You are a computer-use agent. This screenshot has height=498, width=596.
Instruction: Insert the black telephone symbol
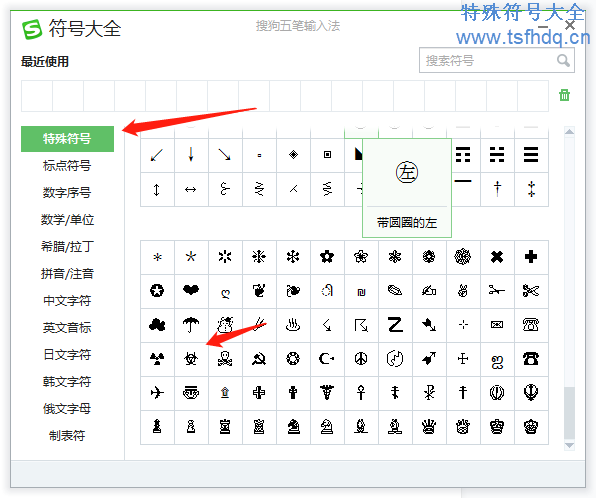pos(531,359)
